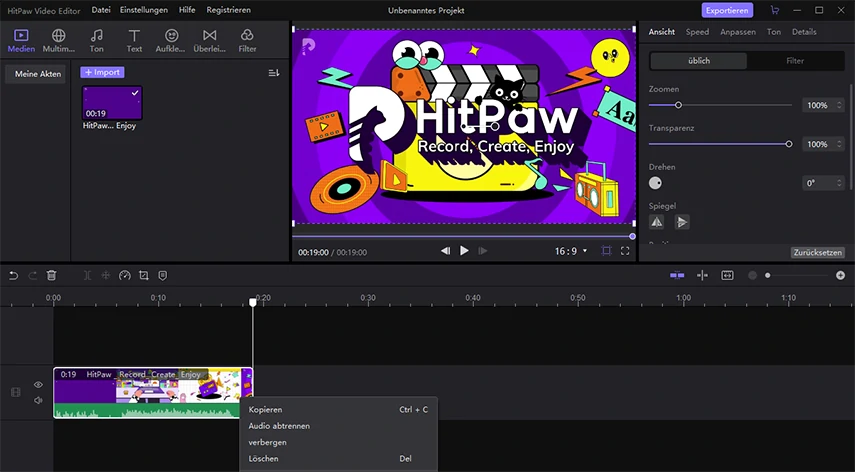Click the marker shield icon
This screenshot has height=472, width=855.
click(162, 276)
